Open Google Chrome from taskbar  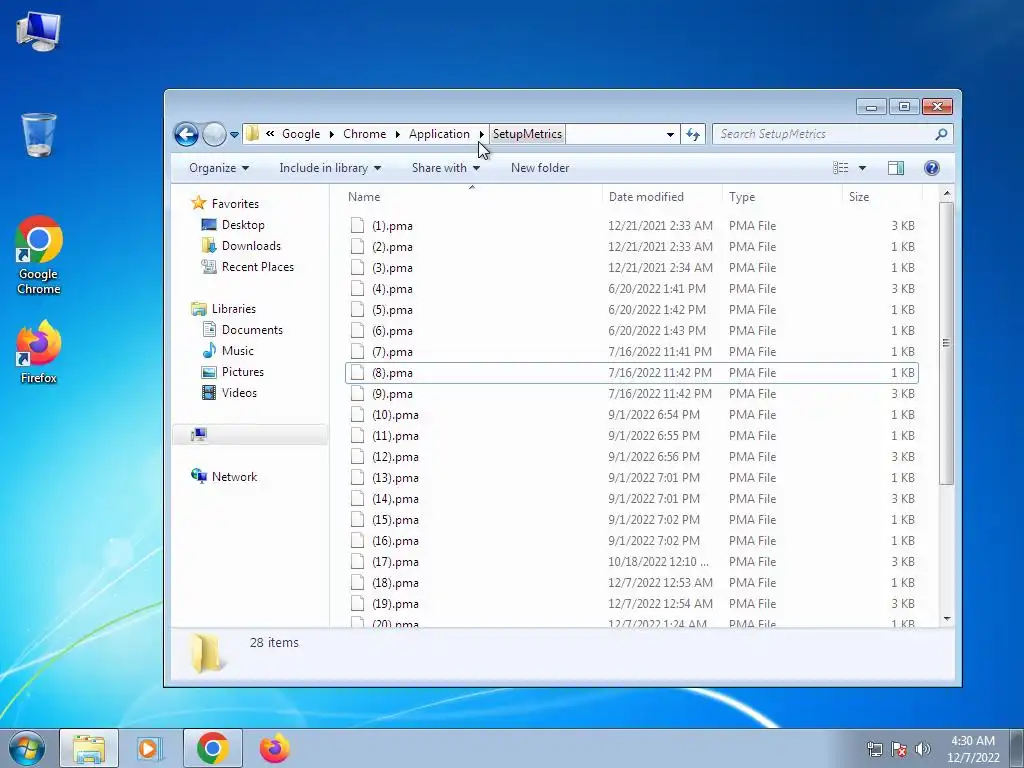(x=212, y=748)
